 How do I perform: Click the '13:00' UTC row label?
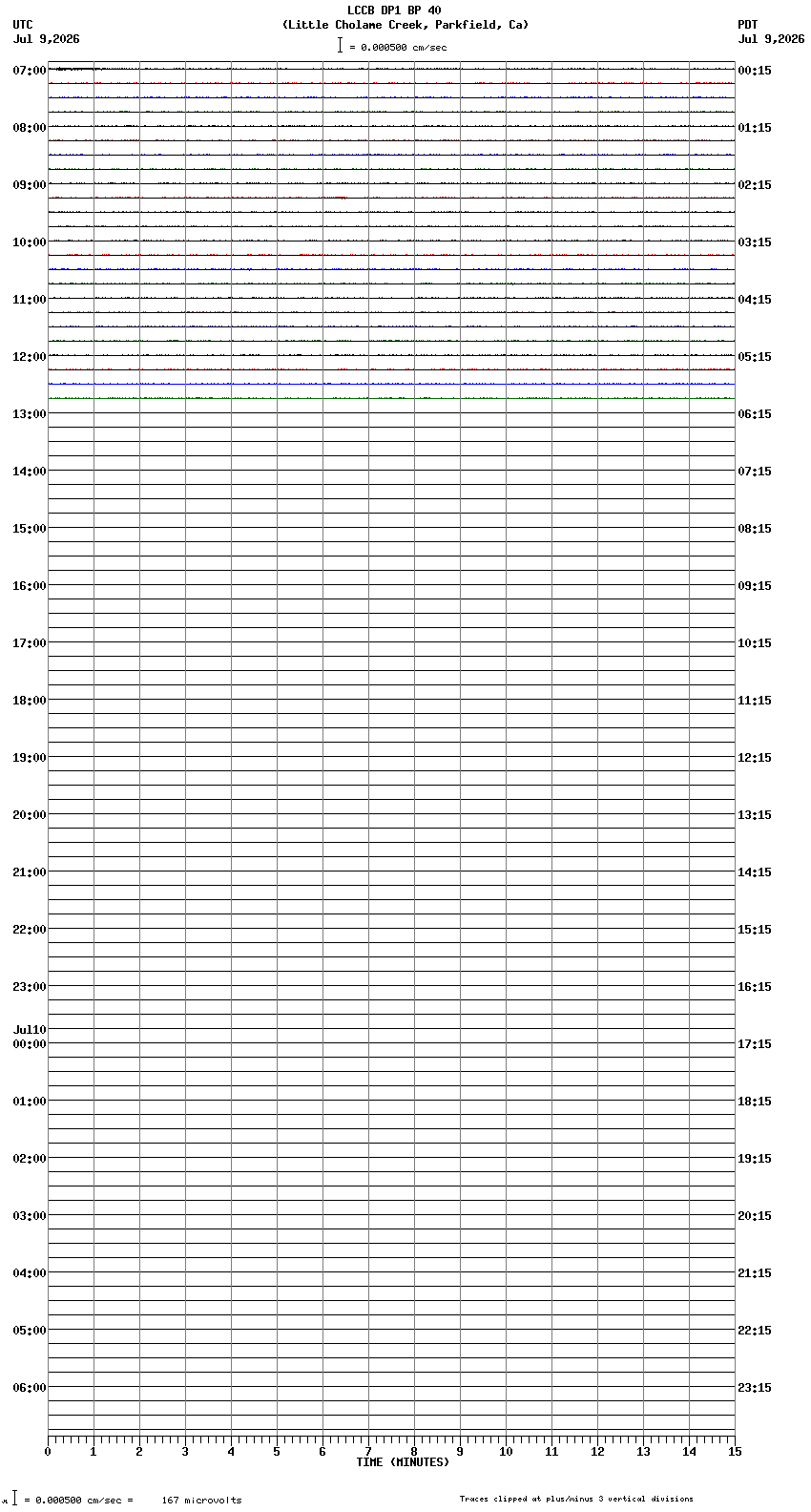point(30,414)
